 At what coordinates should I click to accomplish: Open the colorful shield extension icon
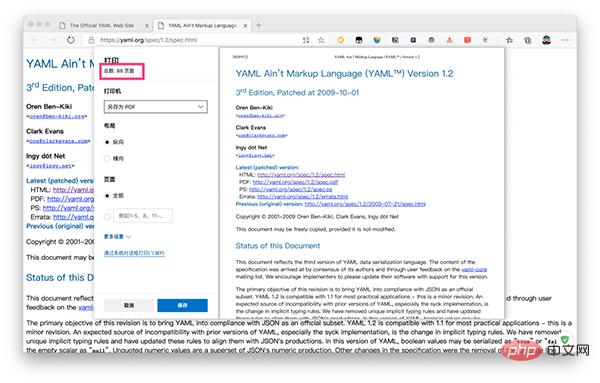point(377,40)
